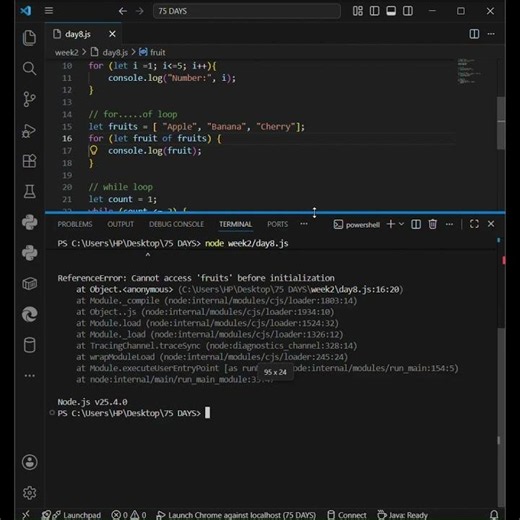Switch to the DEBUG CONSOLE tab

coord(176,224)
